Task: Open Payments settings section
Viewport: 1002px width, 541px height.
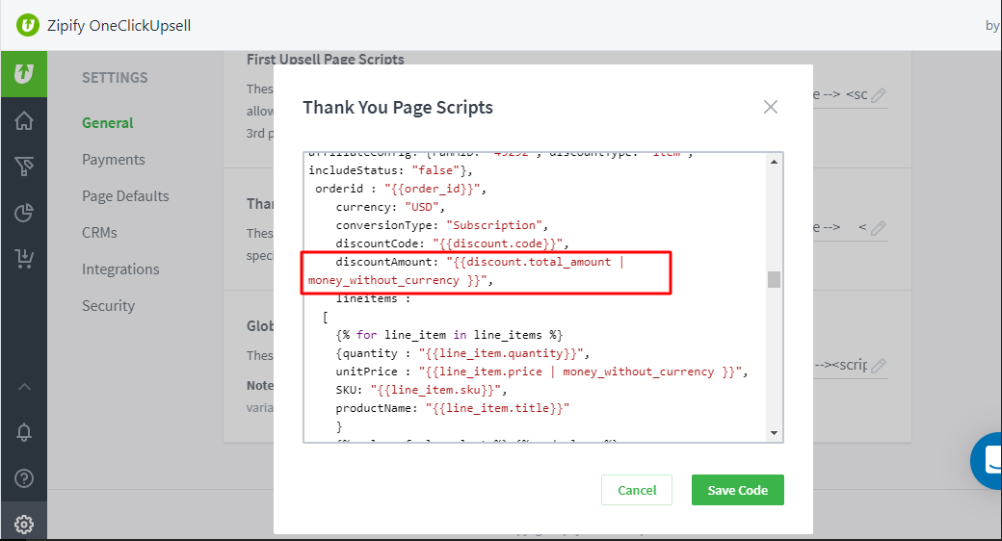Action: click(x=113, y=160)
